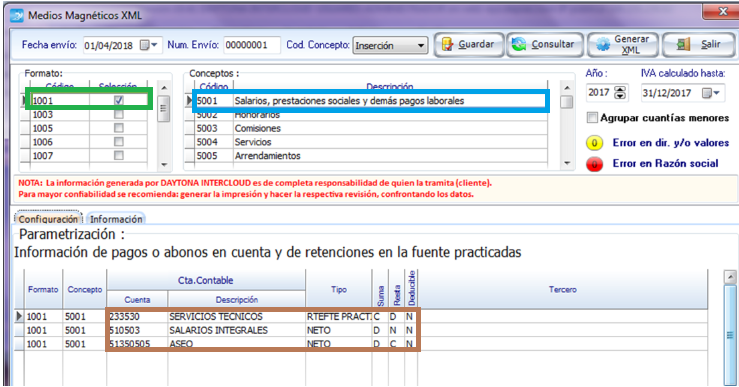
Task: Click the ASEO description cell
Action: click(237, 344)
